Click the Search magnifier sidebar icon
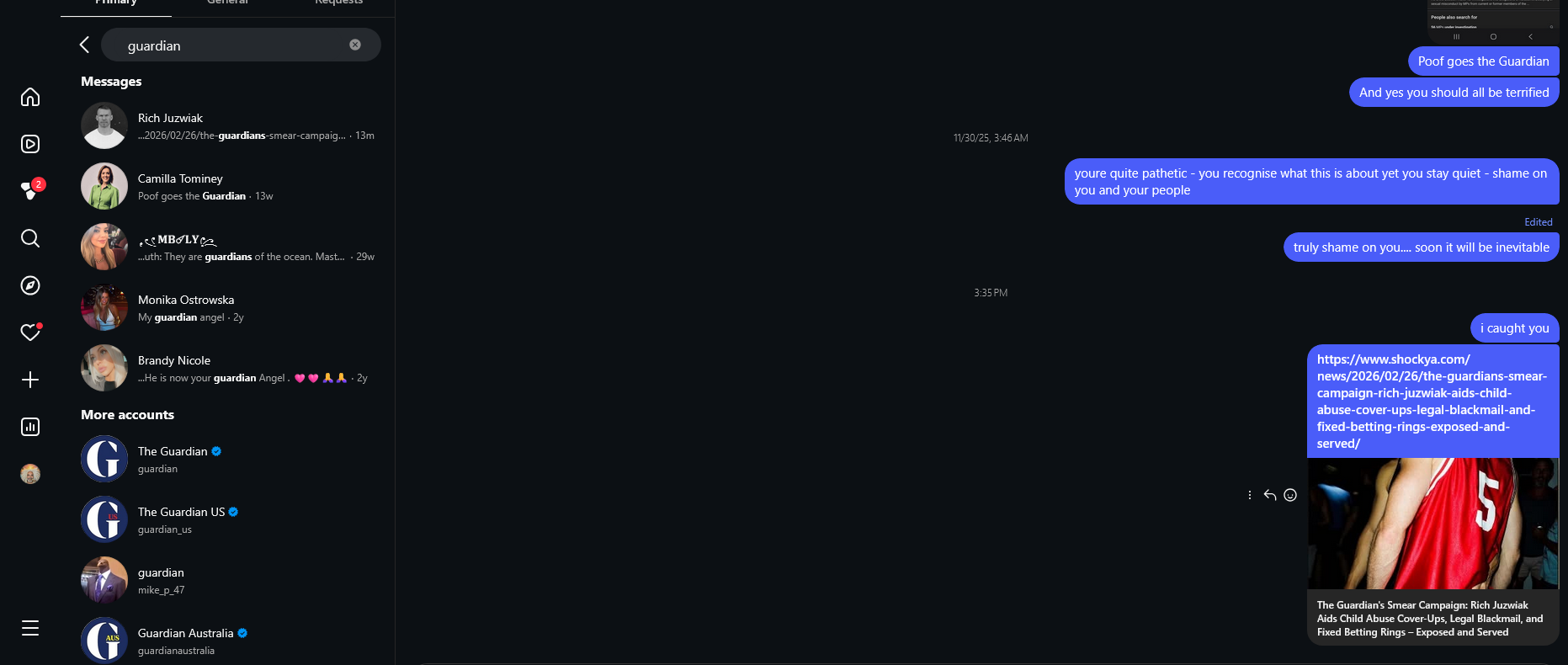Screen dimensions: 1568x665 (30, 238)
